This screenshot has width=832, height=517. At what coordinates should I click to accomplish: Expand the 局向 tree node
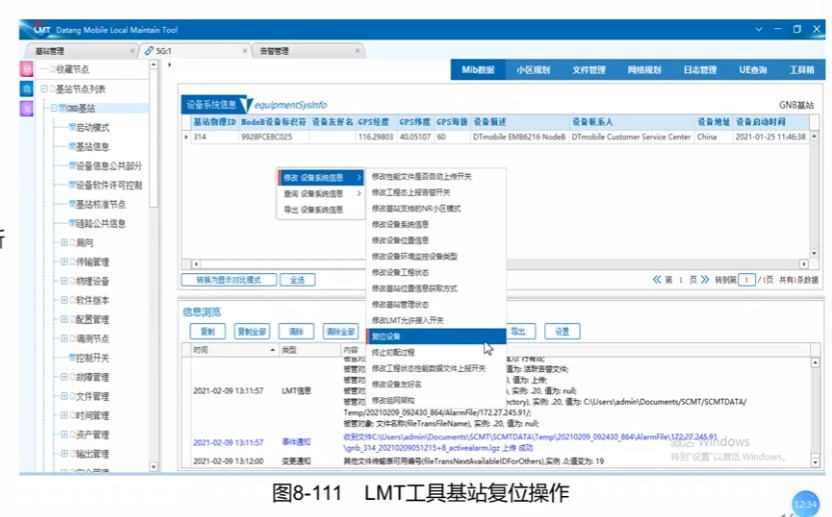64,243
